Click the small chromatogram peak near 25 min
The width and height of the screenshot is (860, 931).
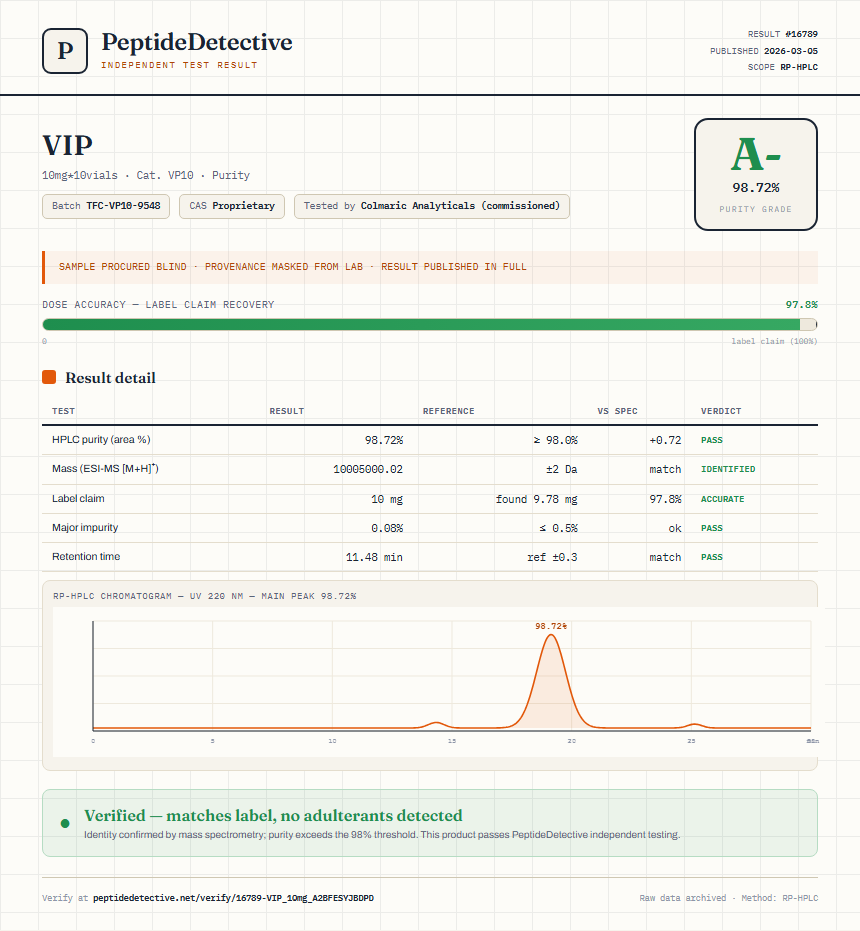point(693,725)
